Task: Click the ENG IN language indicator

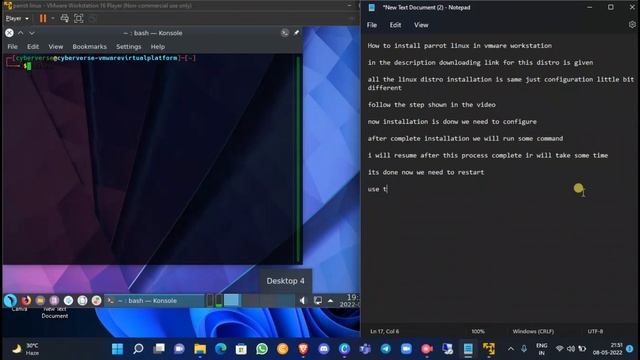Action: pos(542,349)
